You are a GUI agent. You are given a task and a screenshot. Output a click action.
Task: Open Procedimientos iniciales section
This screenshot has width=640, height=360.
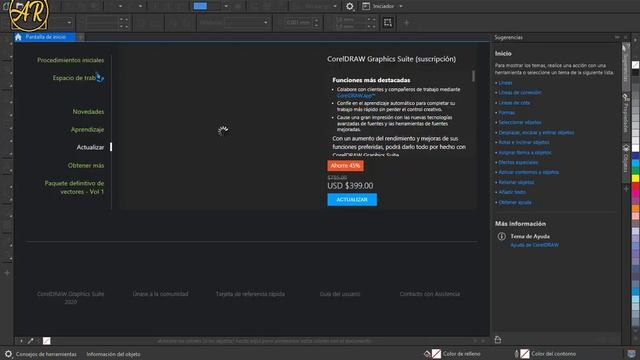click(x=71, y=60)
